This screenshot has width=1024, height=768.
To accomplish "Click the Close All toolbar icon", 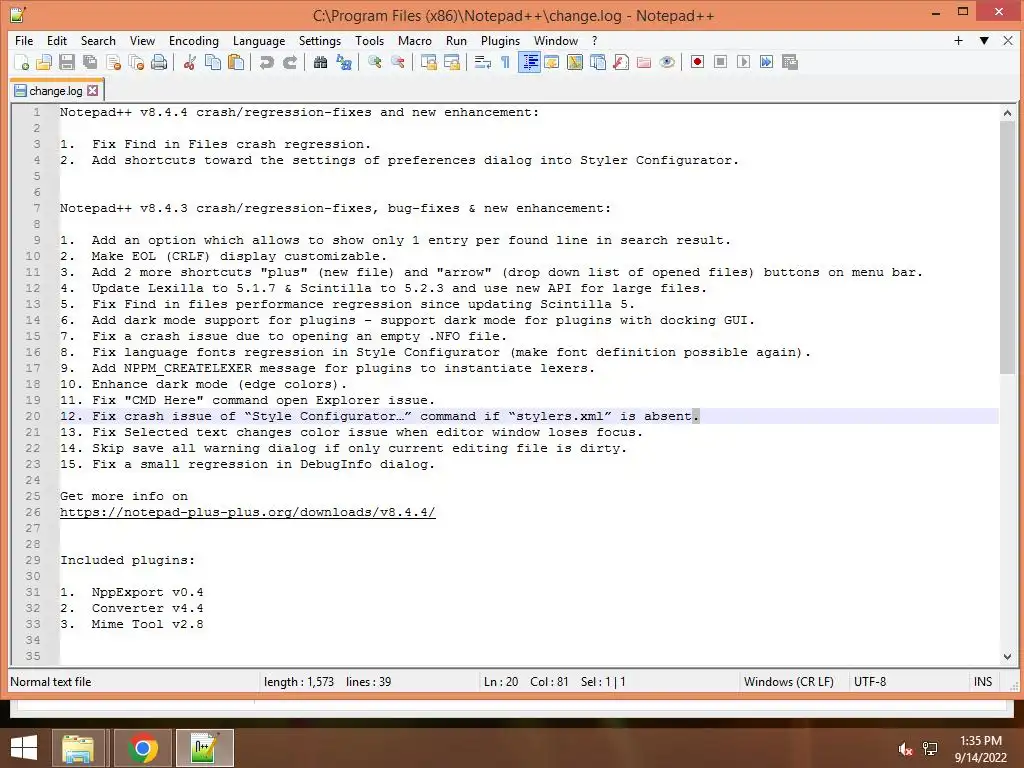I will [136, 62].
